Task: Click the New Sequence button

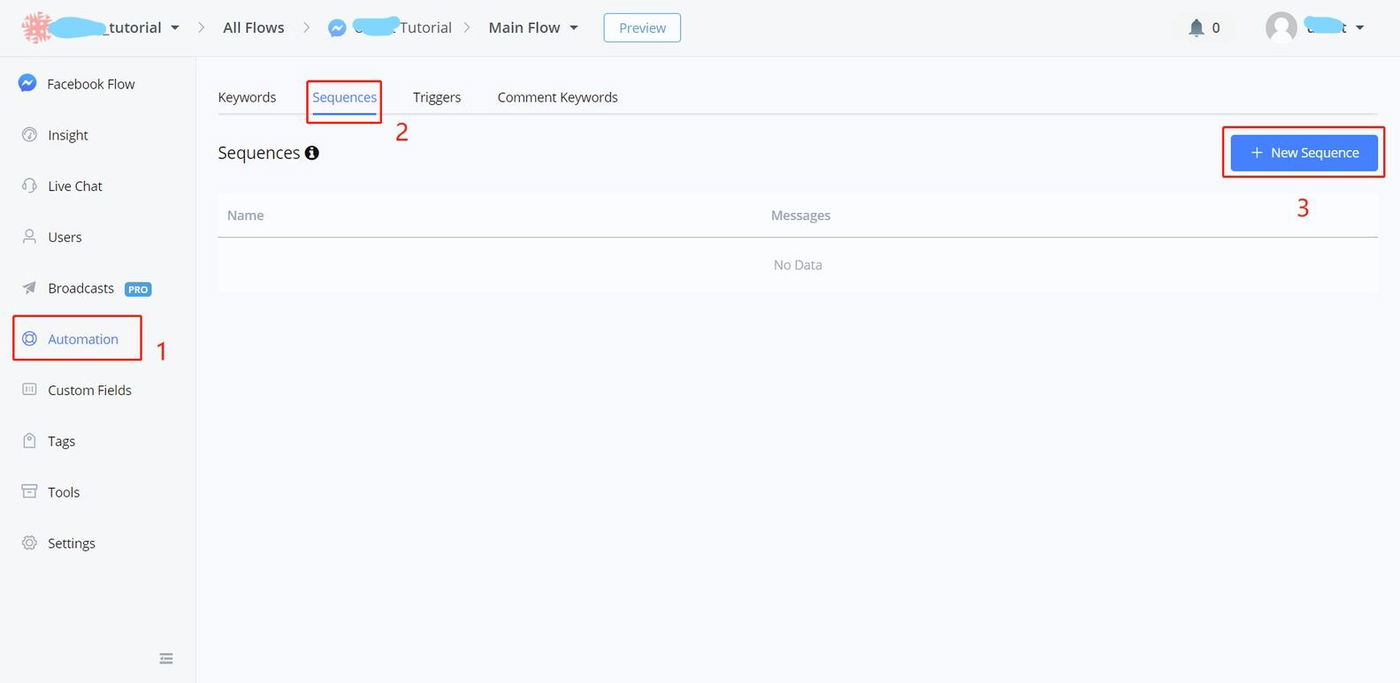Action: [1304, 153]
